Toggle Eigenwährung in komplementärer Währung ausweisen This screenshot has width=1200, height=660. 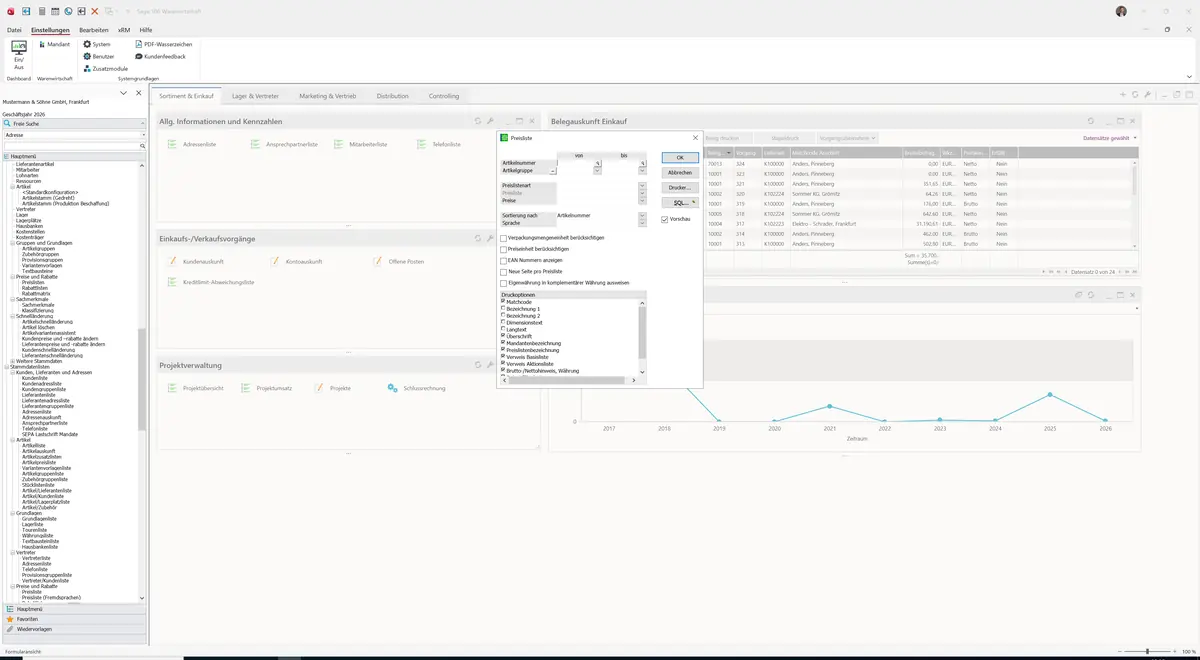coord(504,283)
